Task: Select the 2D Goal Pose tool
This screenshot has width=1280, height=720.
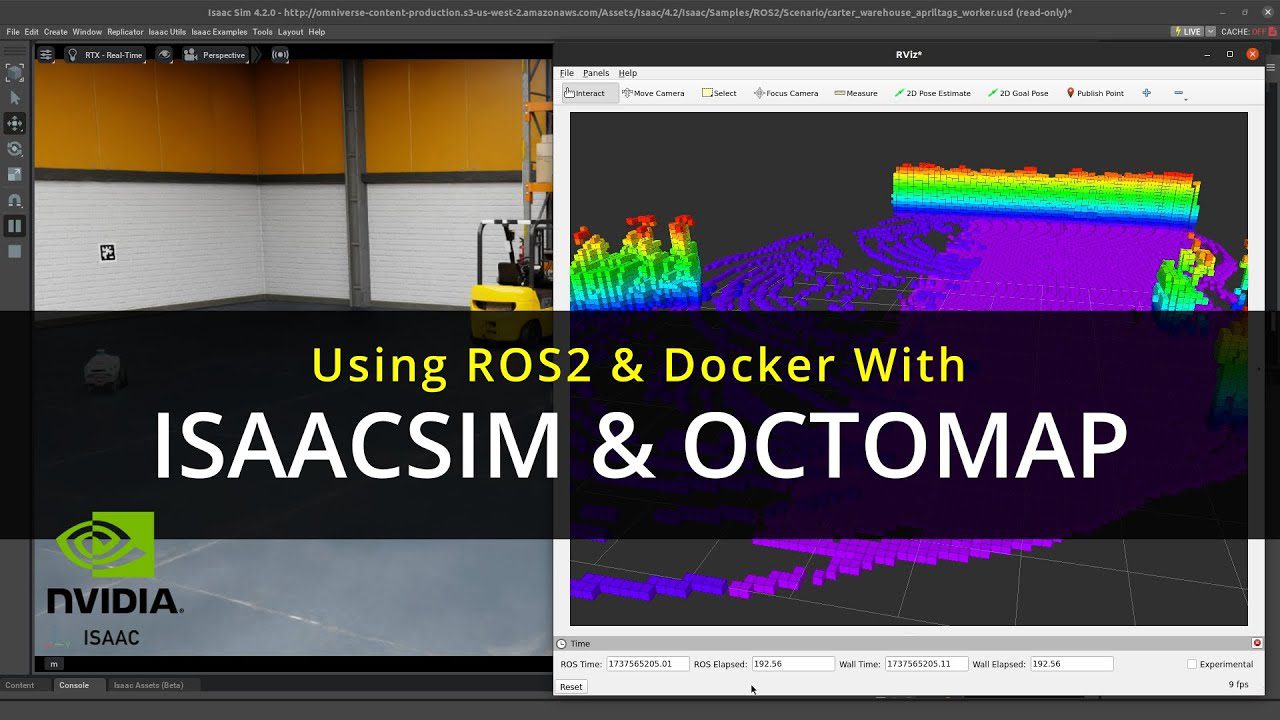Action: tap(1018, 93)
